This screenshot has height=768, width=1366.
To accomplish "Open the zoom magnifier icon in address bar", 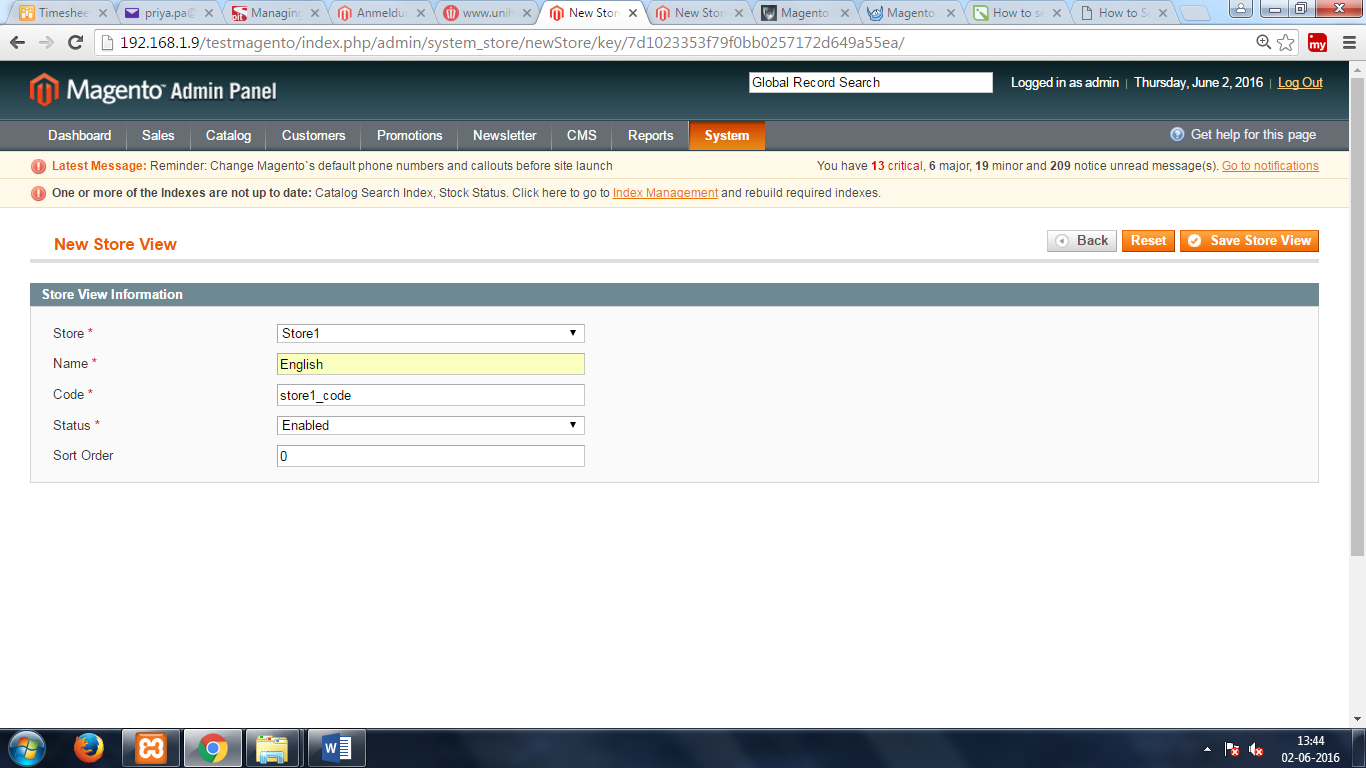I will (x=1264, y=43).
